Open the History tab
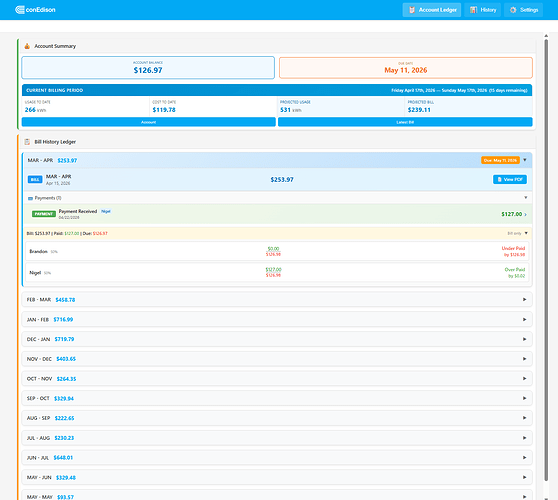 483,10
